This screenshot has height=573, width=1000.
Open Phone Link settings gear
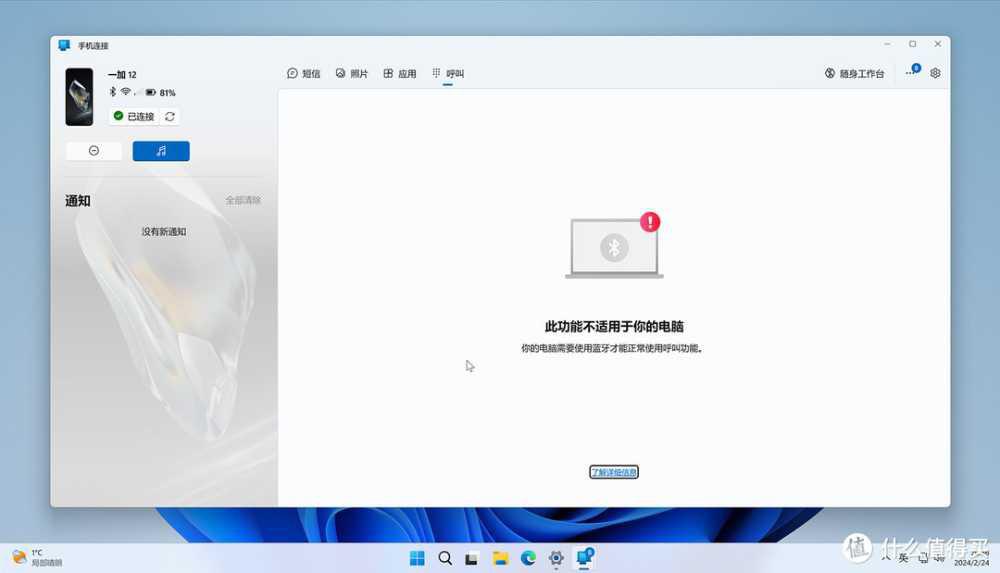pyautogui.click(x=935, y=73)
